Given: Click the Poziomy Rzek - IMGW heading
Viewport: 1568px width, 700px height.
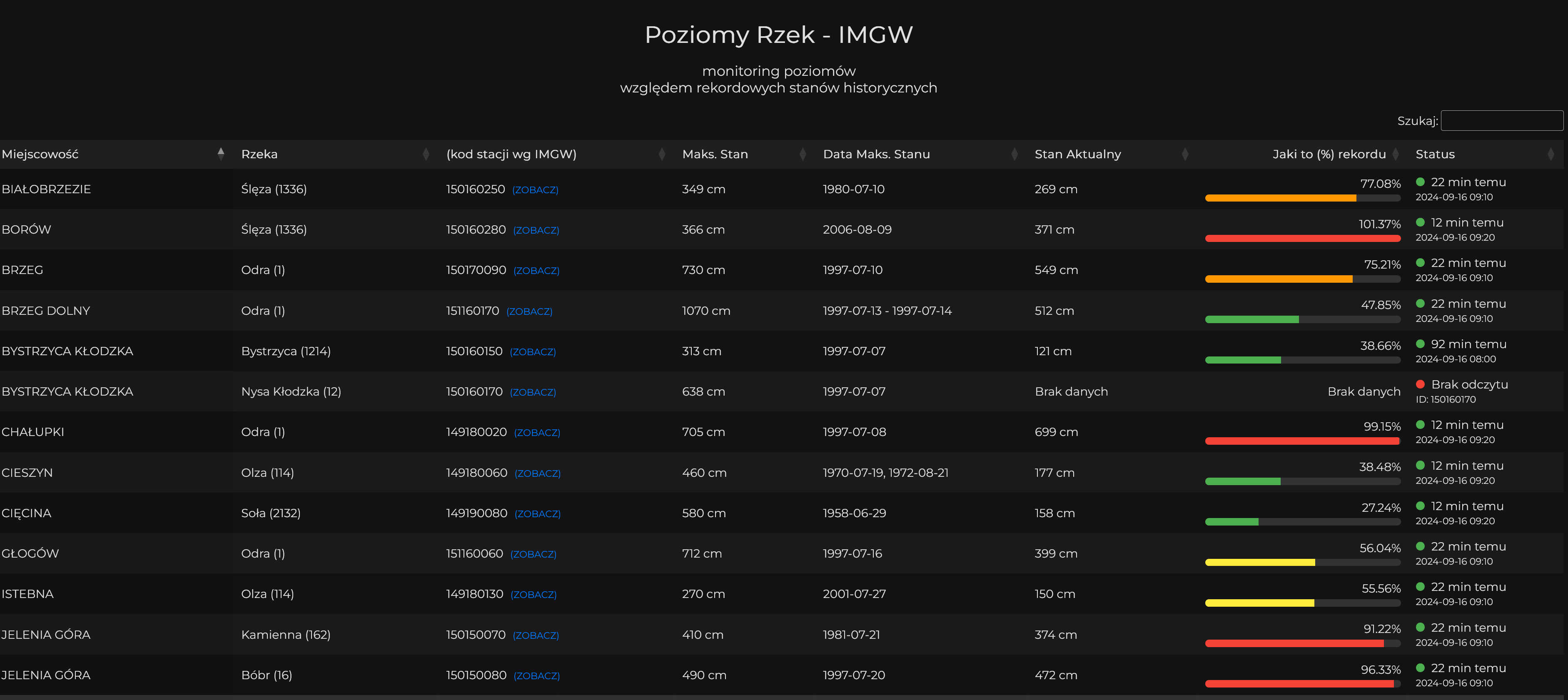Looking at the screenshot, I should pyautogui.click(x=778, y=35).
